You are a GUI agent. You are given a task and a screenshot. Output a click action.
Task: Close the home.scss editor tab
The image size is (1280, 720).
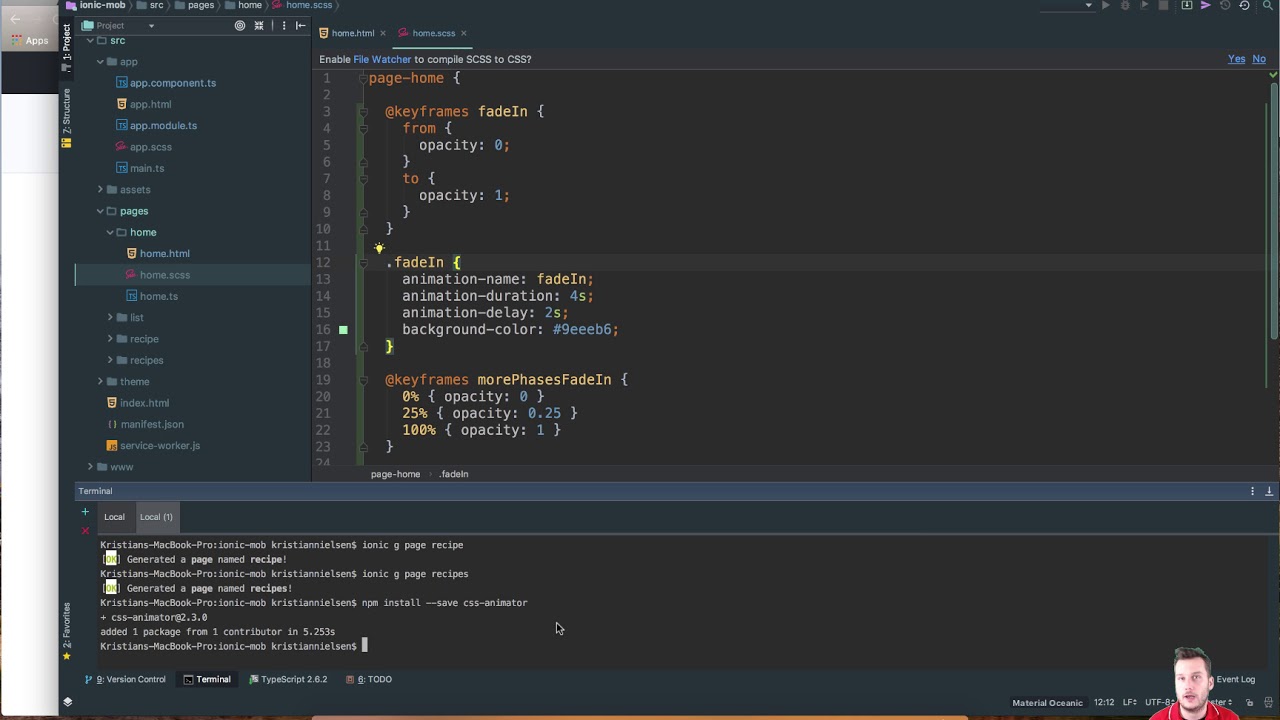coord(465,33)
